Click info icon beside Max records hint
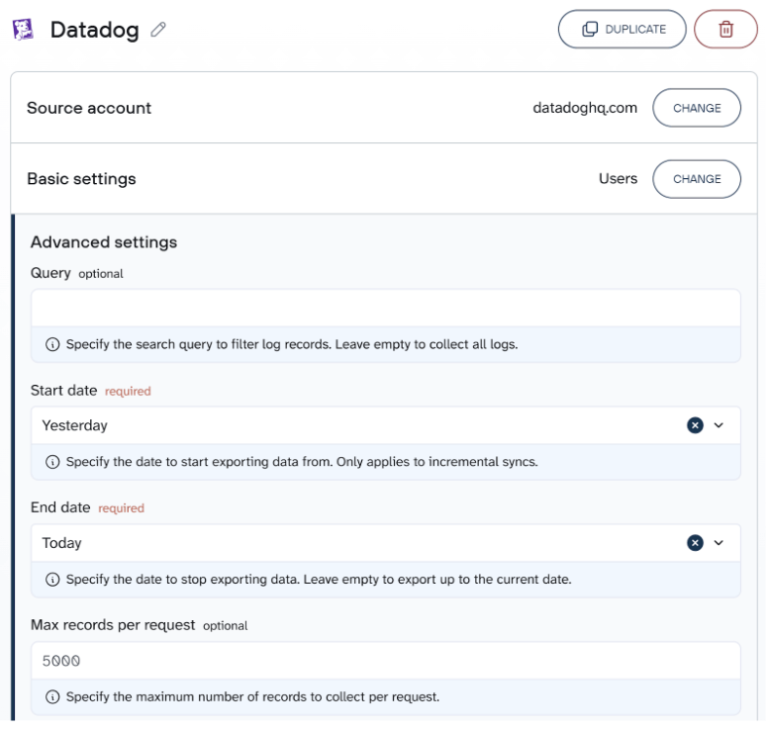This screenshot has height=731, width=768. (52, 697)
